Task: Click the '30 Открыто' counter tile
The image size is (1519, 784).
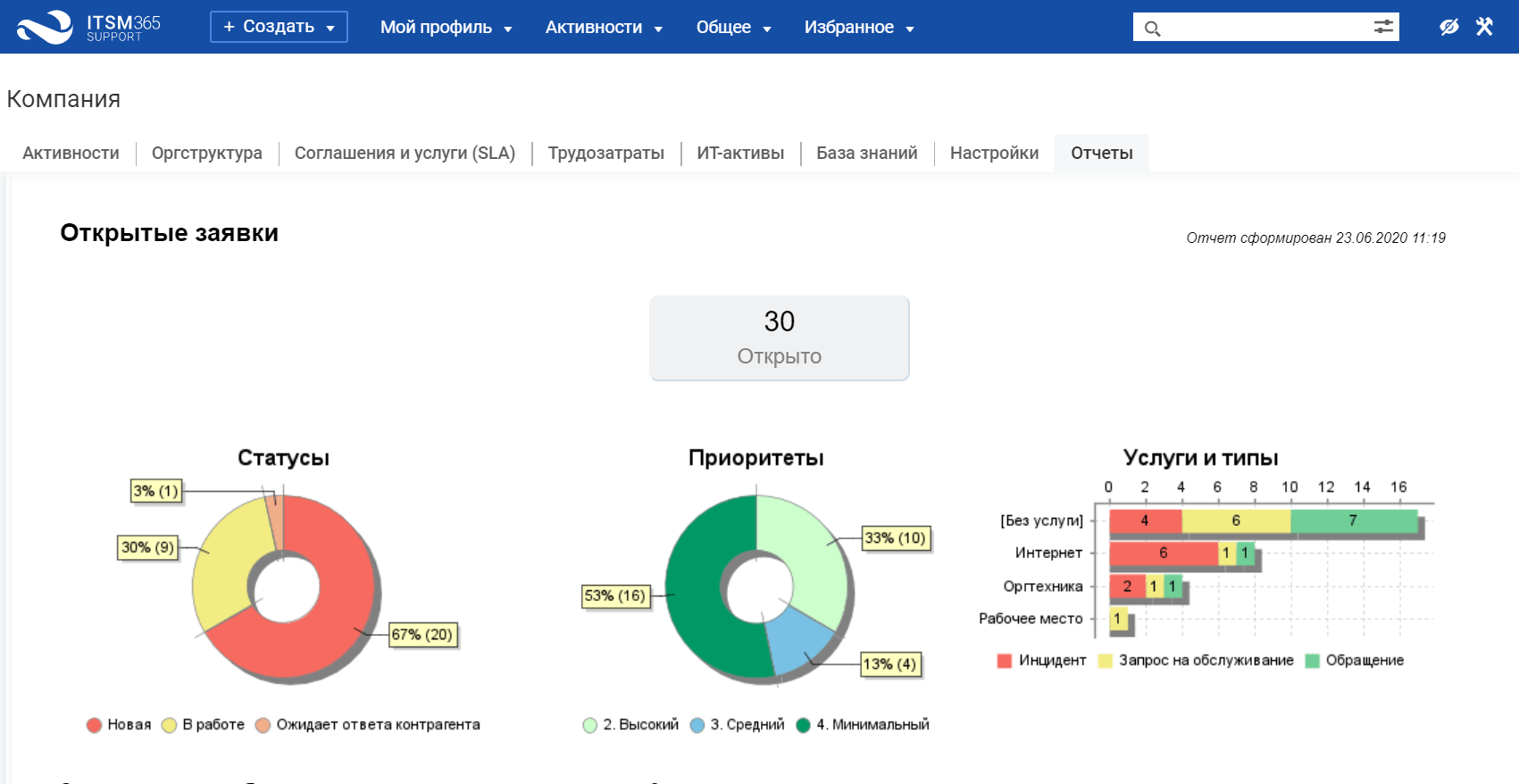Action: pos(780,338)
